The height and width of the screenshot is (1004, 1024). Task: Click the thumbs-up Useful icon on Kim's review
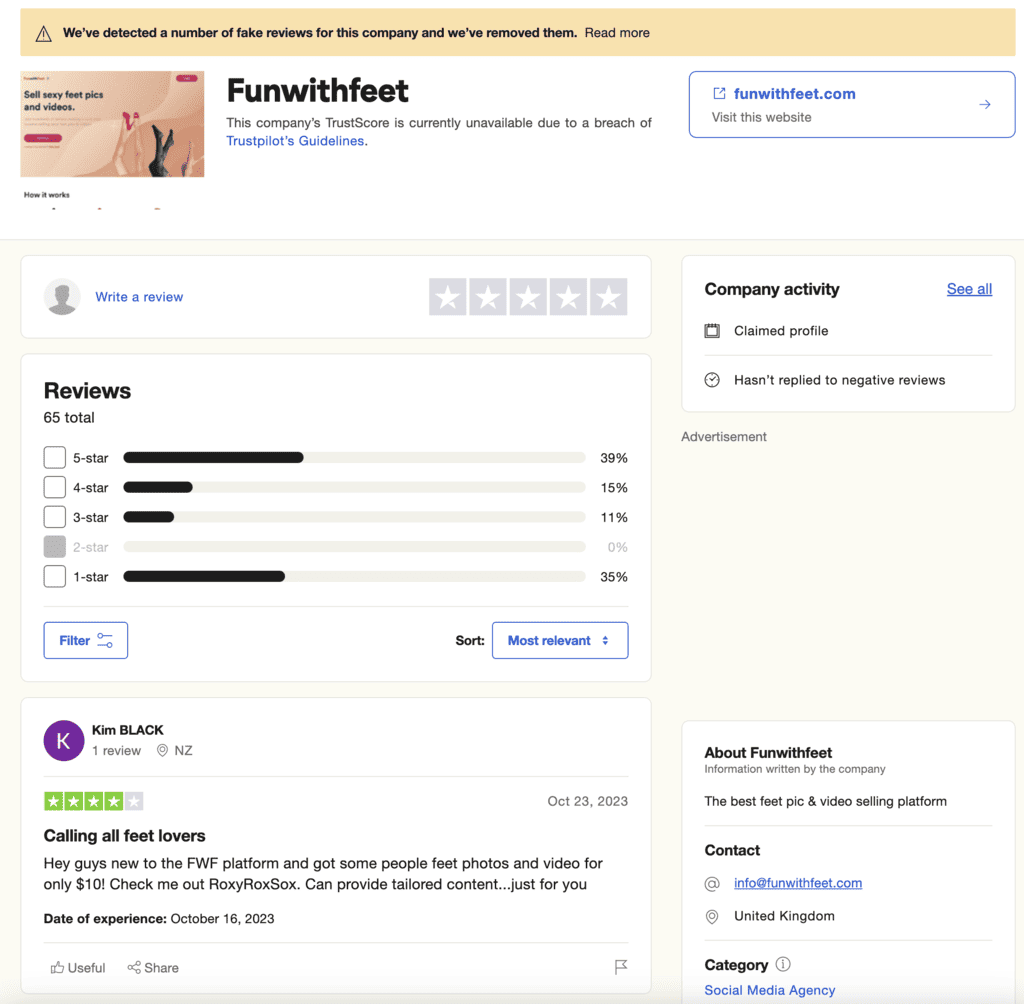(x=60, y=967)
